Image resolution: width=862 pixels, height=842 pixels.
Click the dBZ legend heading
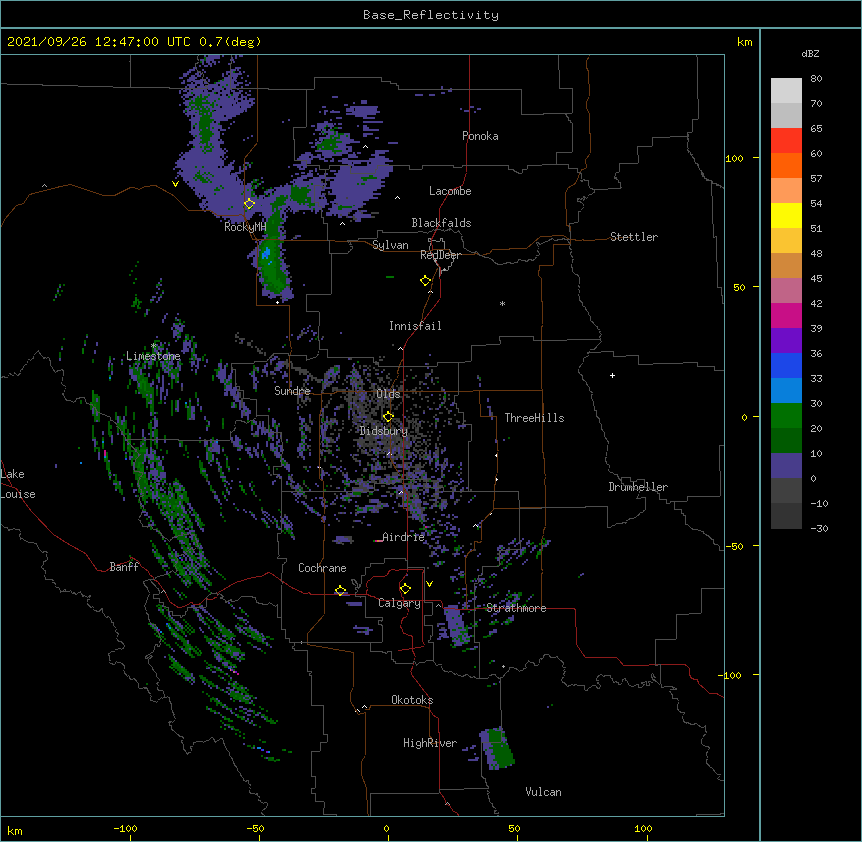[810, 53]
